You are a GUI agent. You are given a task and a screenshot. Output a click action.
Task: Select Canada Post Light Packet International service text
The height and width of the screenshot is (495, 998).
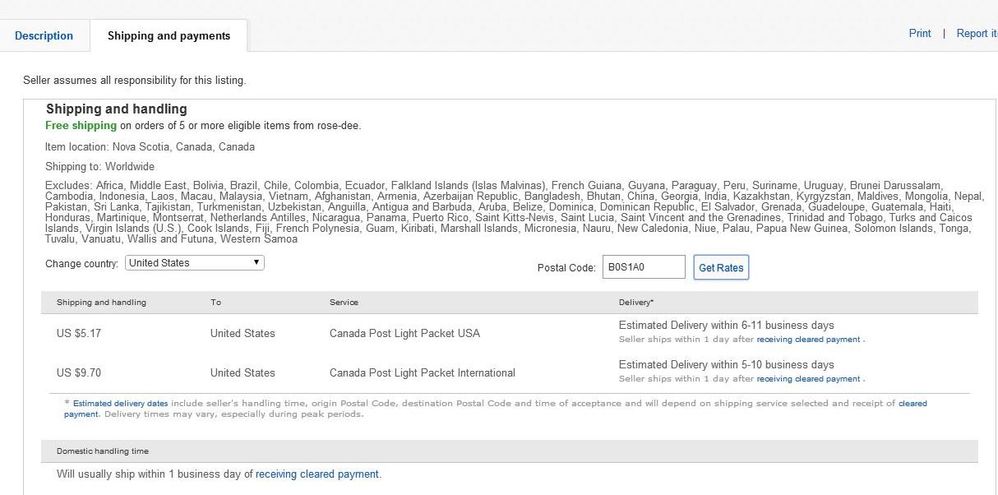422,373
